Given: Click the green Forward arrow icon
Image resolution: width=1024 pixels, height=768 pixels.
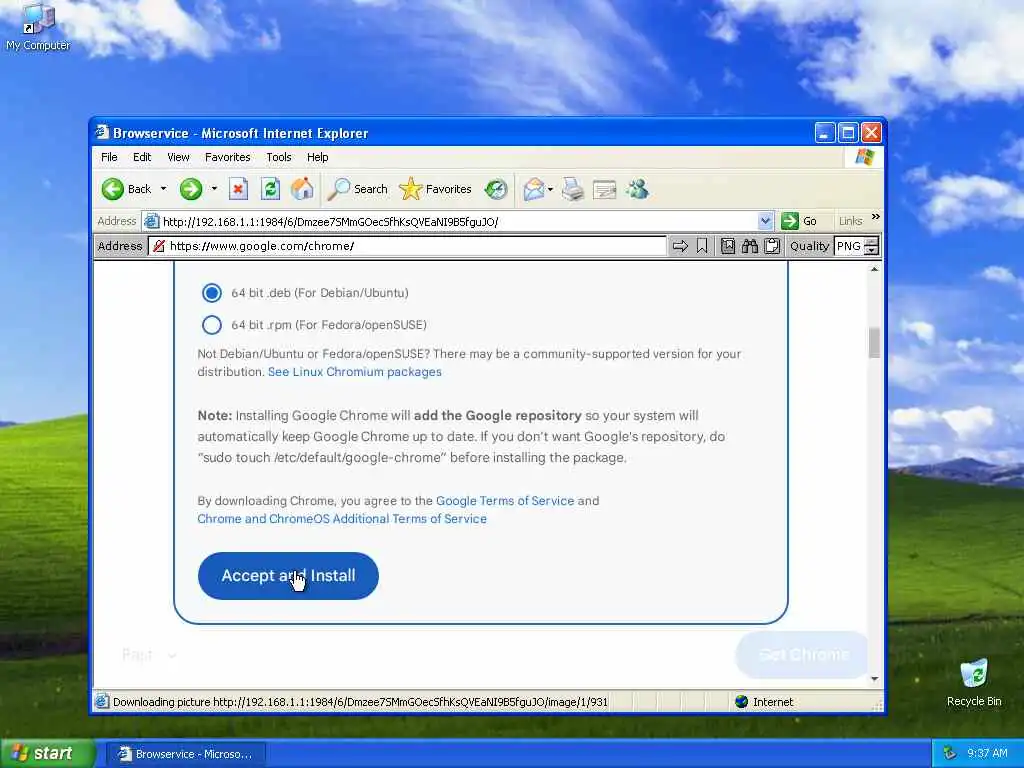Looking at the screenshot, I should pos(191,189).
